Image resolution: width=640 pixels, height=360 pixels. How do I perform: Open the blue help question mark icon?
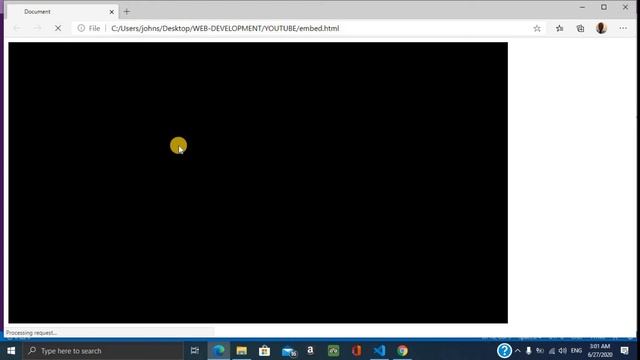point(504,351)
